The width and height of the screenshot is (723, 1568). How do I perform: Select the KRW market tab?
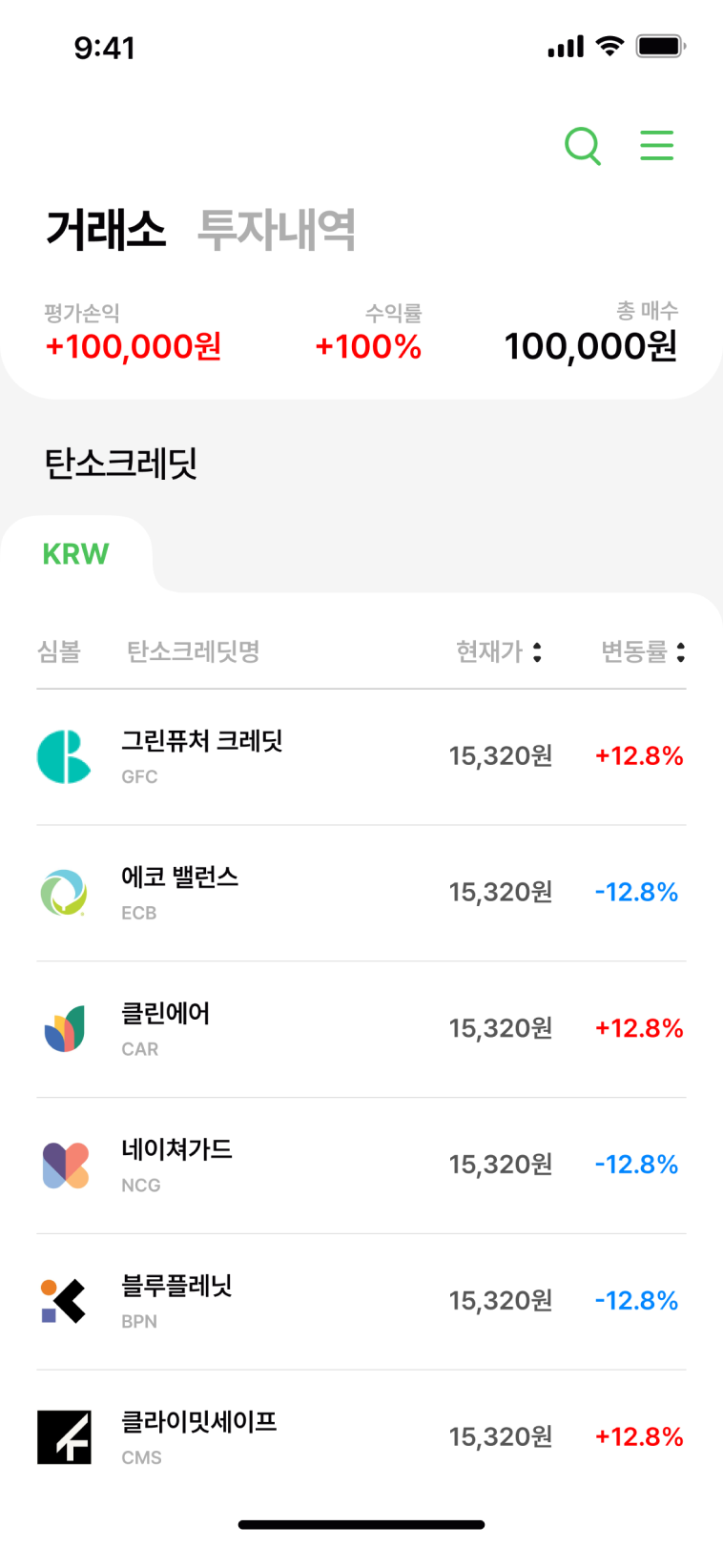[76, 554]
